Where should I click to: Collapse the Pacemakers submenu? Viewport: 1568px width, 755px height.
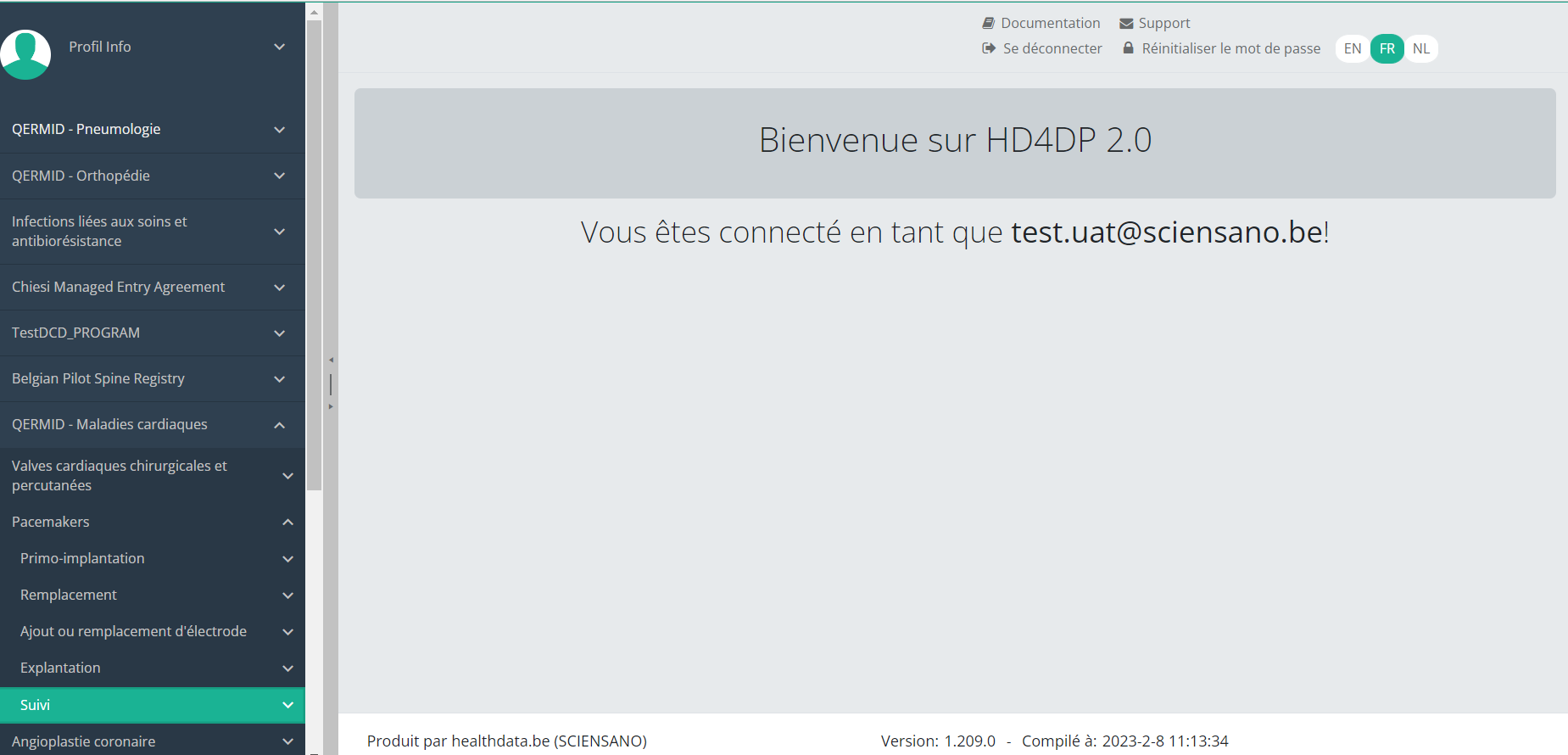click(287, 523)
